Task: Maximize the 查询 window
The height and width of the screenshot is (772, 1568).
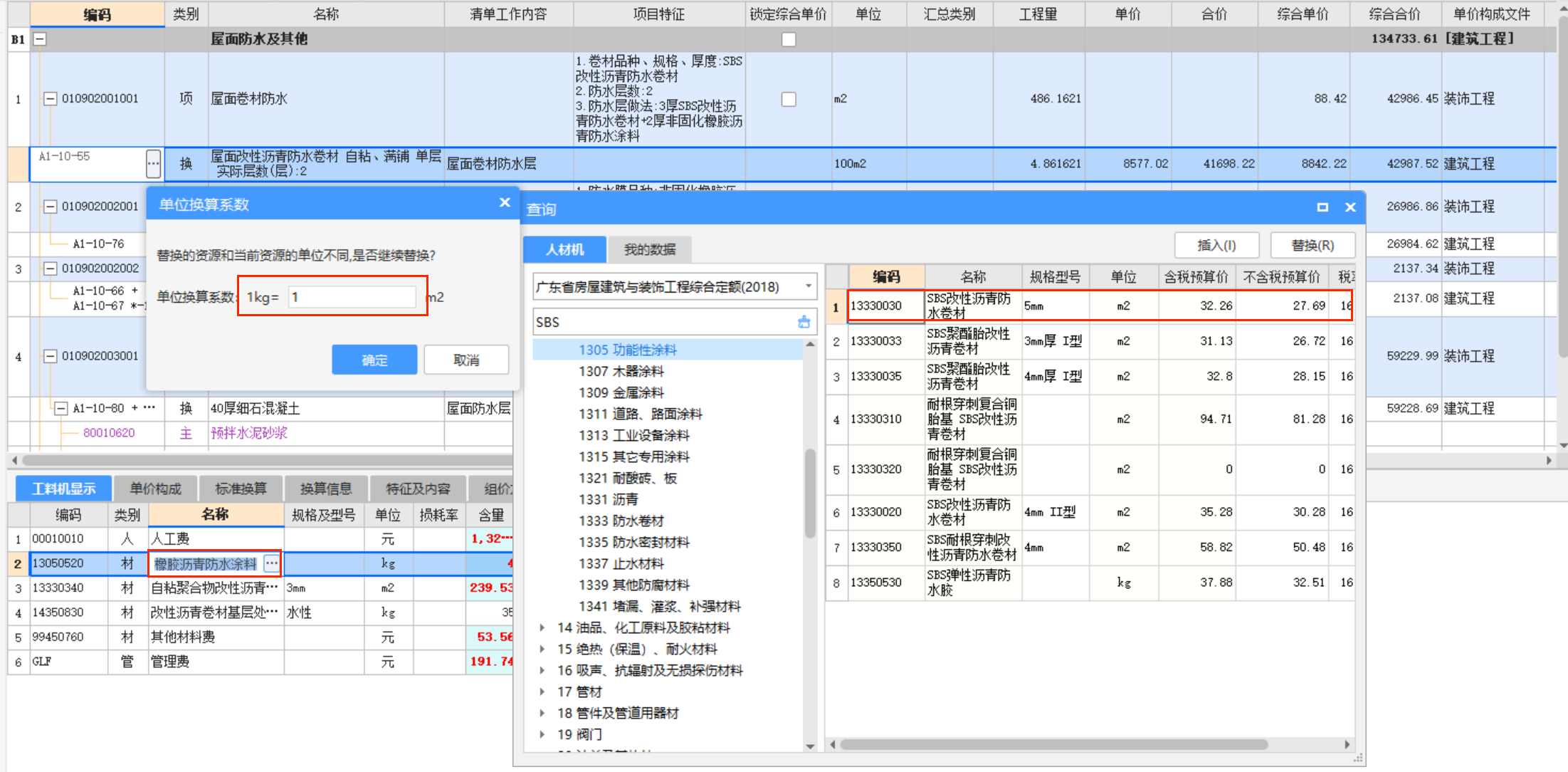Action: [1322, 207]
